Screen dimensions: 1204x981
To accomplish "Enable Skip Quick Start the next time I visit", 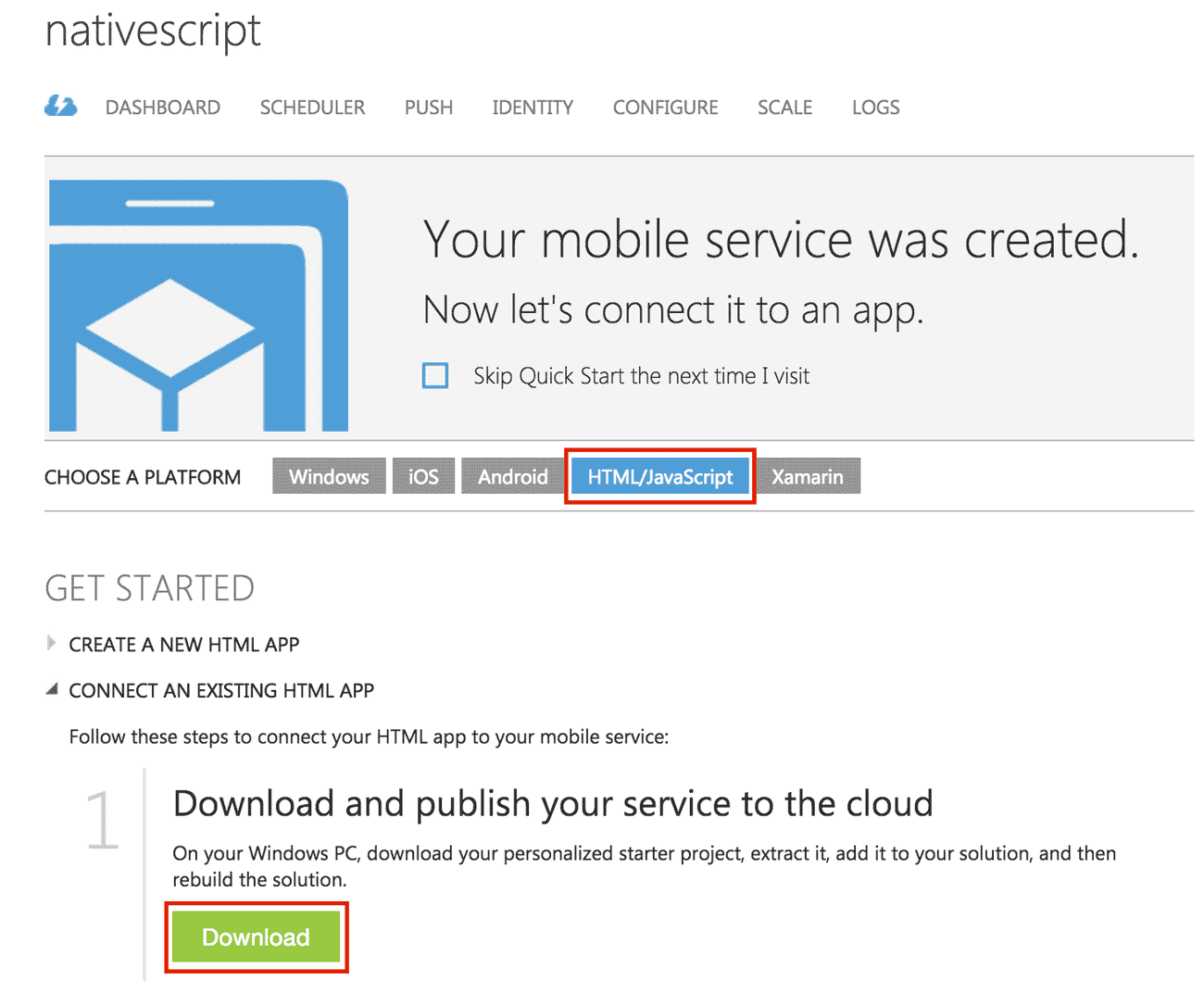I will [434, 375].
